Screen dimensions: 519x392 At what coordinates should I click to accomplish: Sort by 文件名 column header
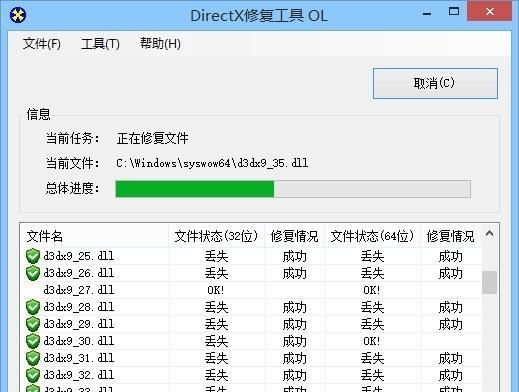coord(94,236)
